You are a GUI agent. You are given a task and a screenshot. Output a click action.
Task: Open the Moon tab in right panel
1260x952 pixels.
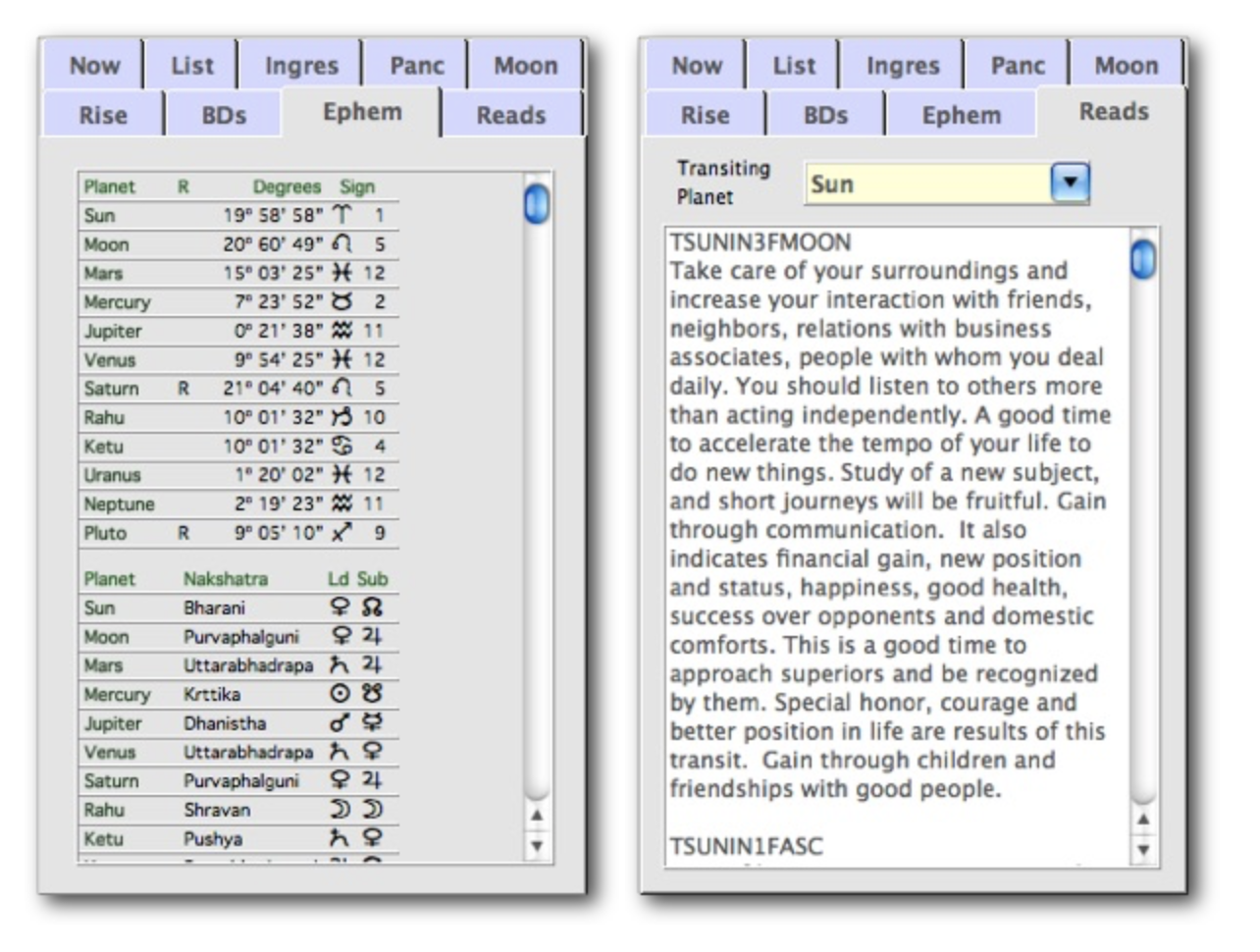tap(1126, 66)
